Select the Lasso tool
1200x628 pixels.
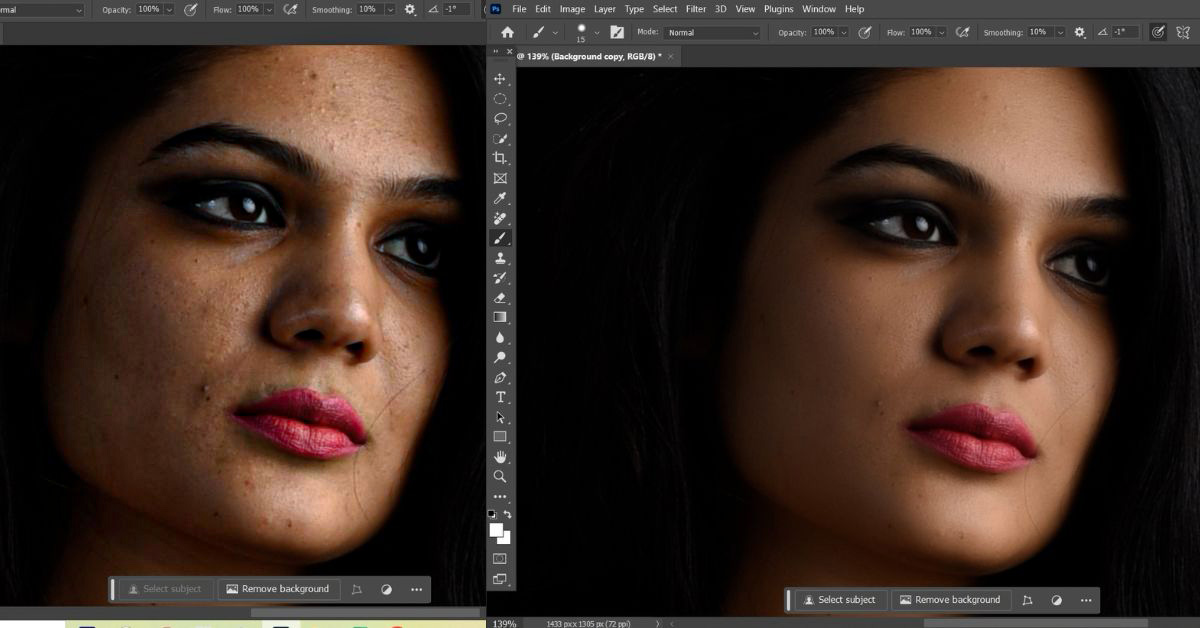click(x=500, y=119)
